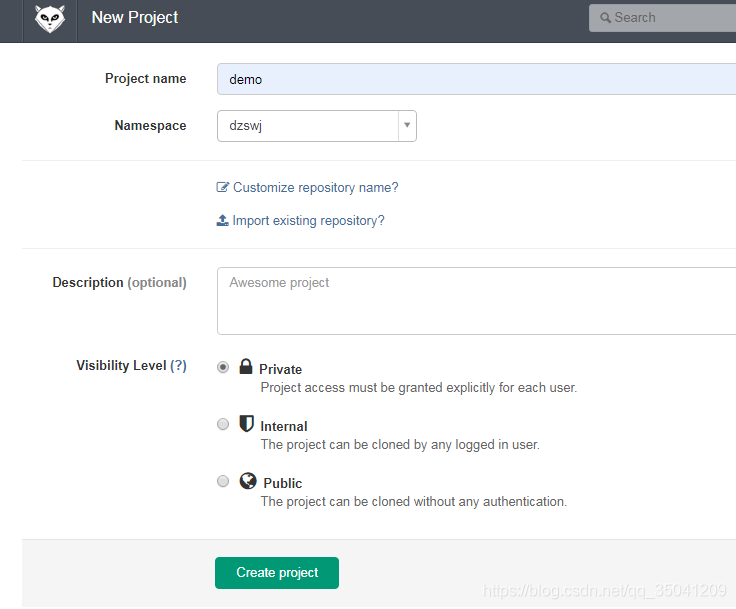Click the Private lock icon

pos(245,366)
